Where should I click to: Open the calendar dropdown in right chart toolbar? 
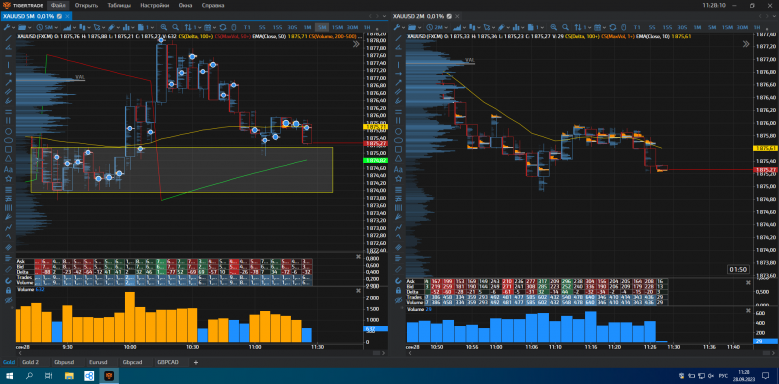[600, 27]
